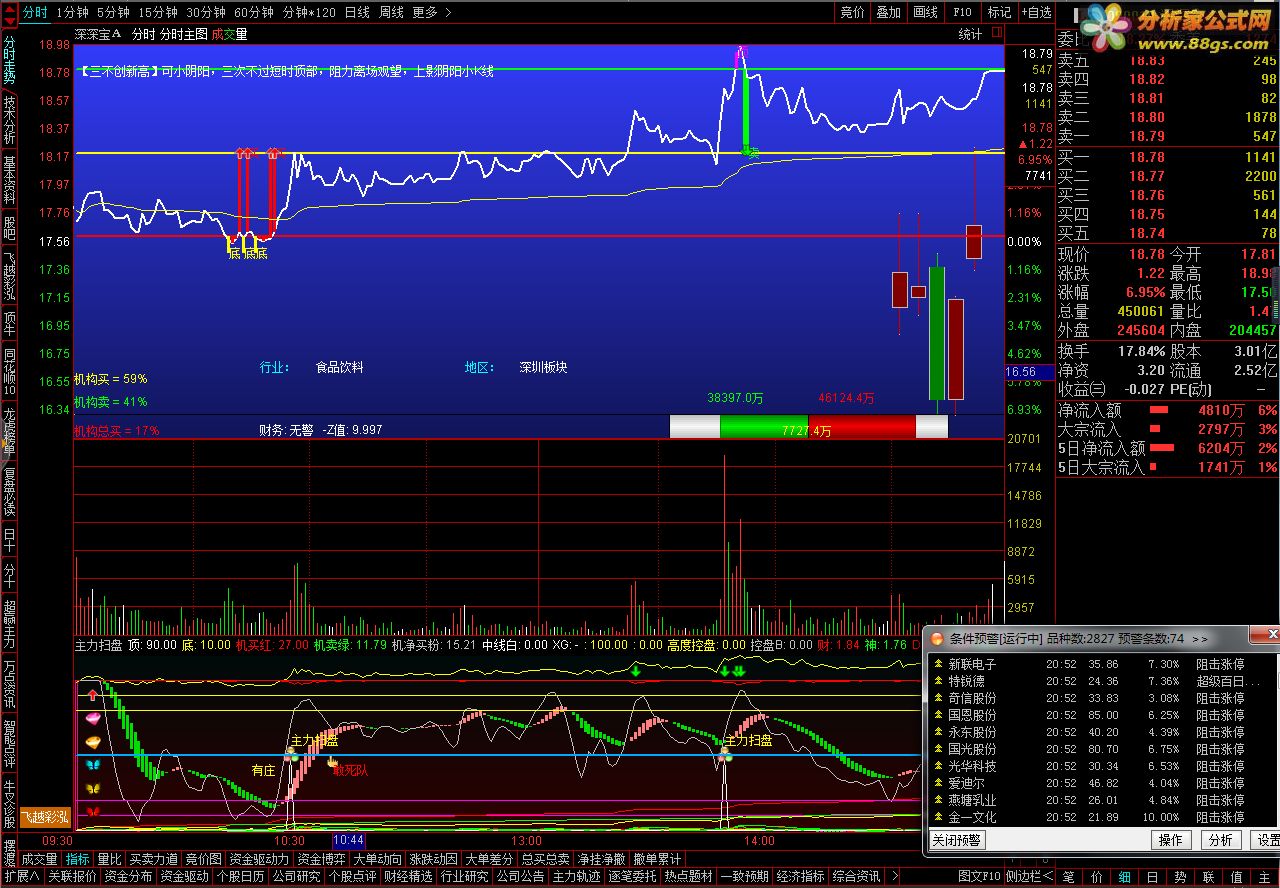Add stock with +自选 button
The height and width of the screenshot is (888, 1280).
pyautogui.click(x=1035, y=12)
